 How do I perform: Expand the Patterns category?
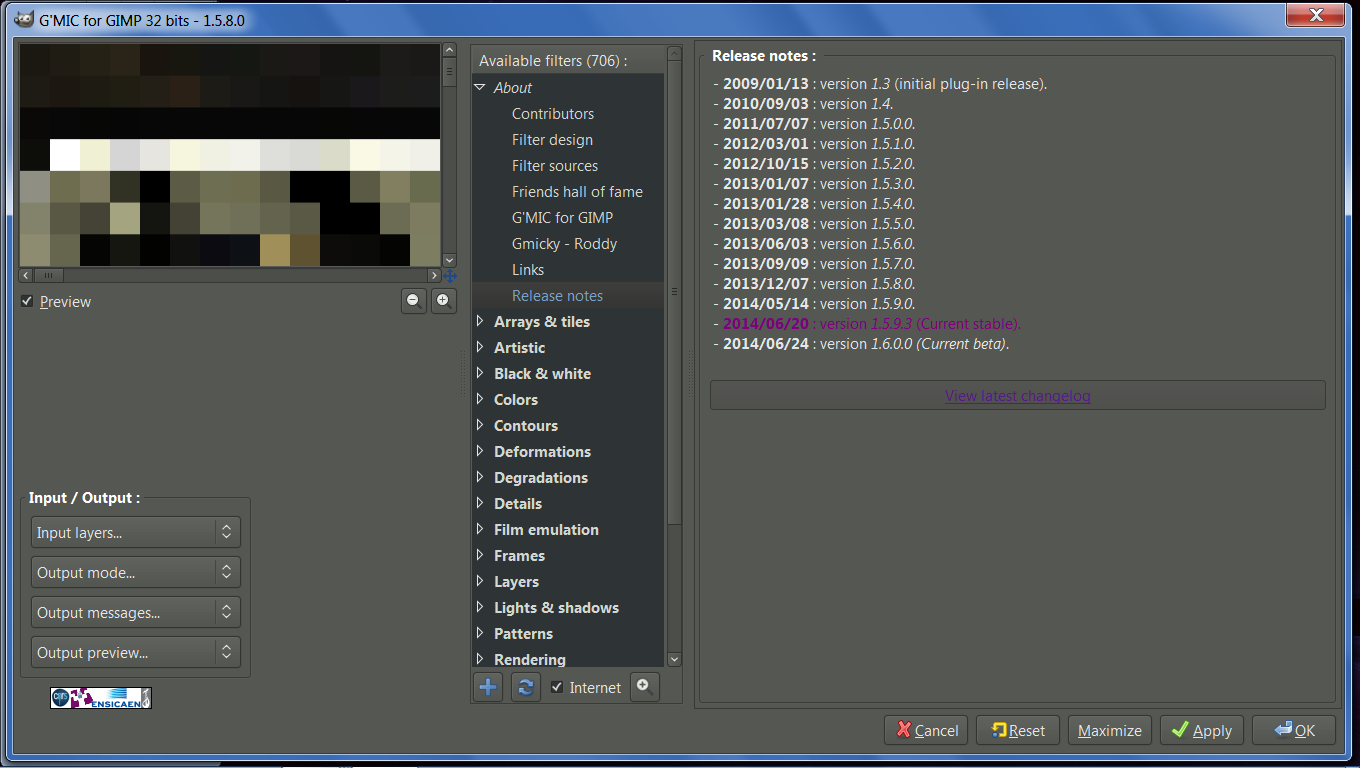pos(481,633)
